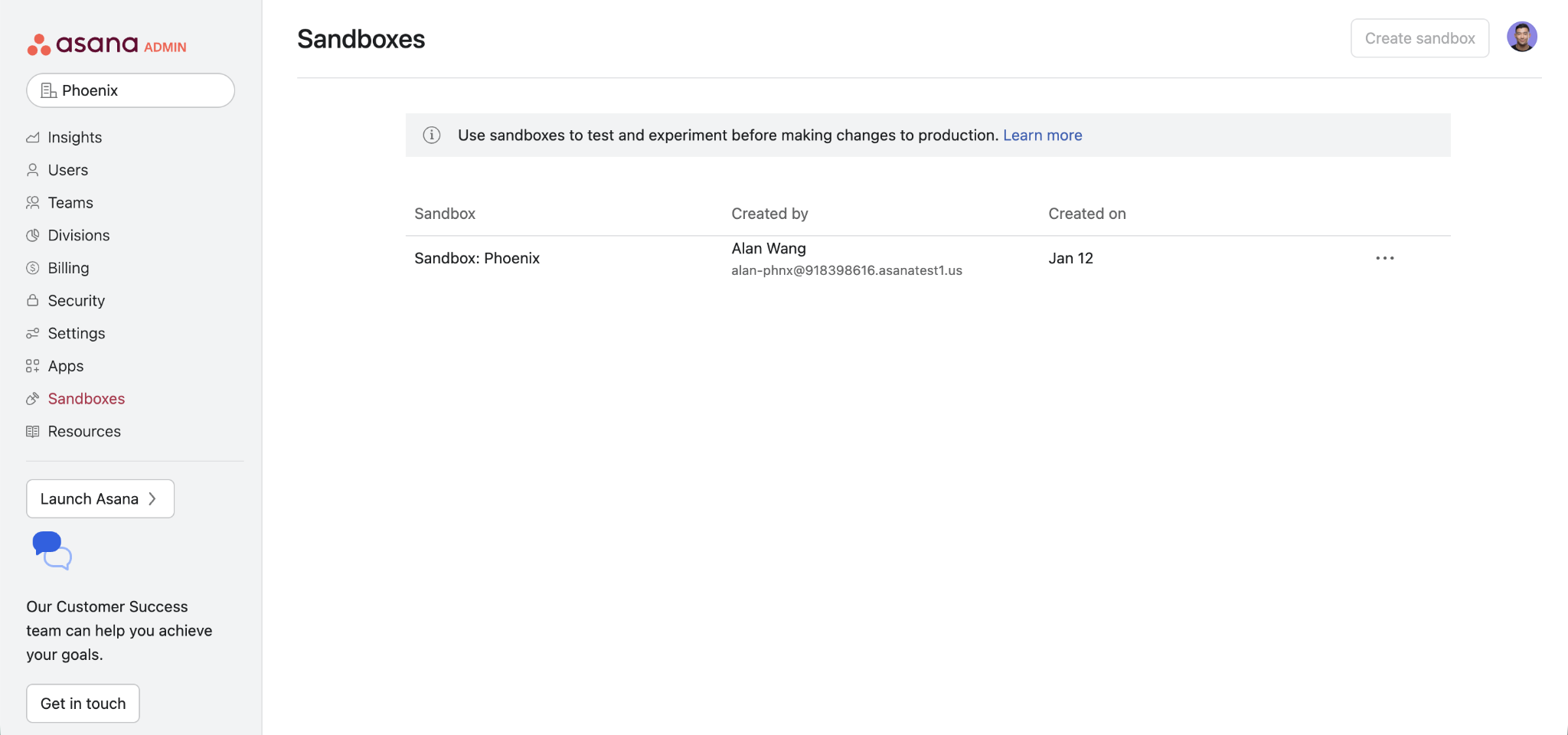Click the Billing dollar icon
Image resolution: width=1568 pixels, height=735 pixels.
(x=32, y=268)
